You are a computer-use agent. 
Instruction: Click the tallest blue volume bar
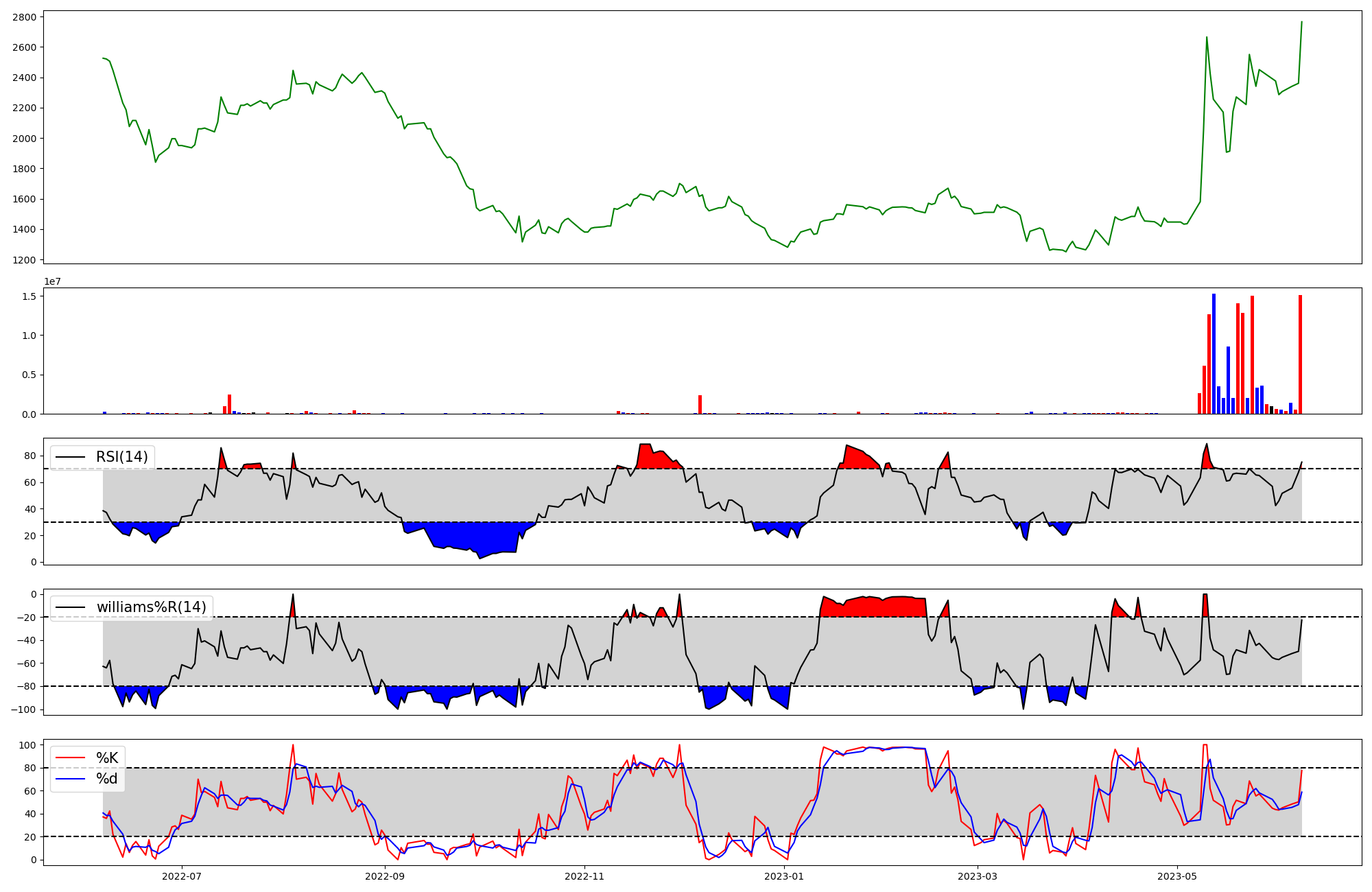point(1214,353)
